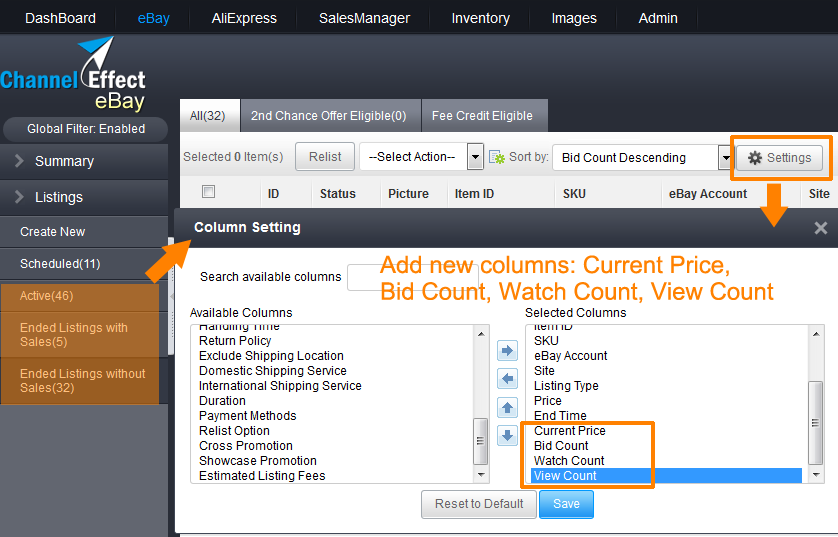Open the Admin menu
The height and width of the screenshot is (537, 838).
click(658, 18)
